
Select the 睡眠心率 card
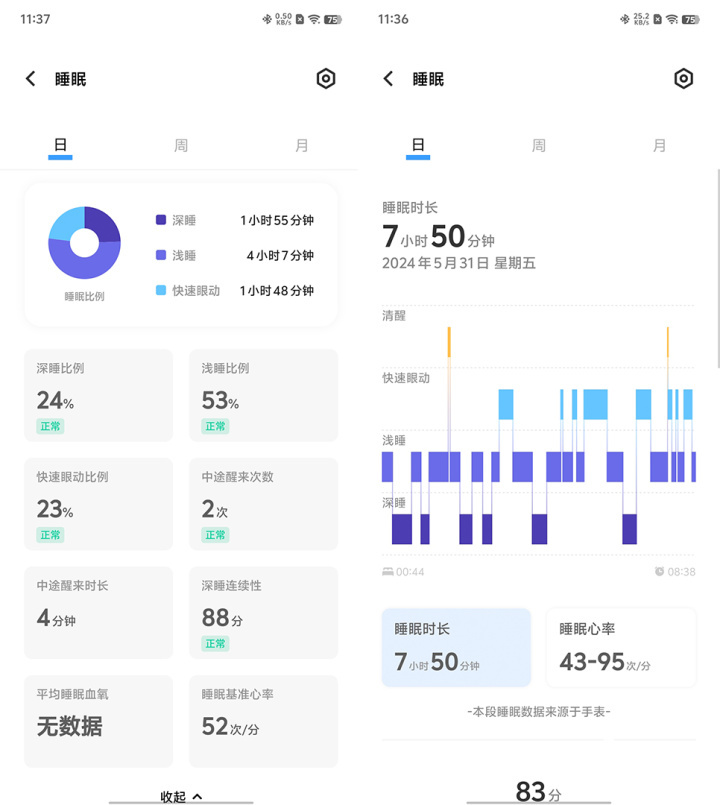click(x=621, y=647)
